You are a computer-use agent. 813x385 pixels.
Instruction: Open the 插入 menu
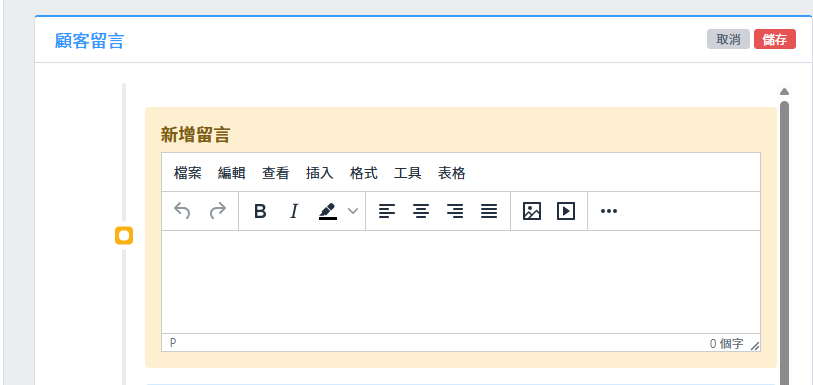[319, 173]
